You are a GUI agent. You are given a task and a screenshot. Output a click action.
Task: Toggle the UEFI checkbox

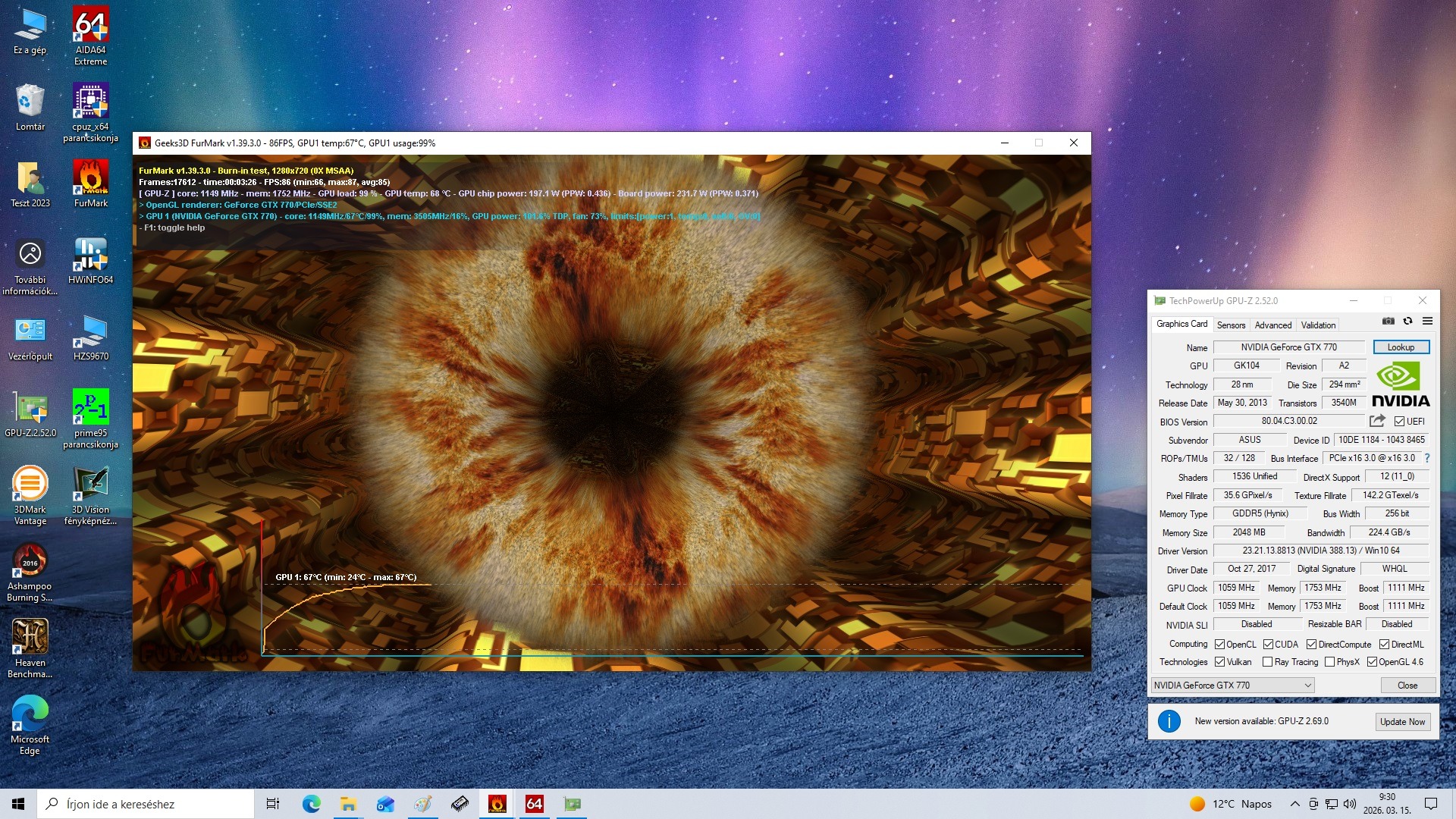[1399, 422]
